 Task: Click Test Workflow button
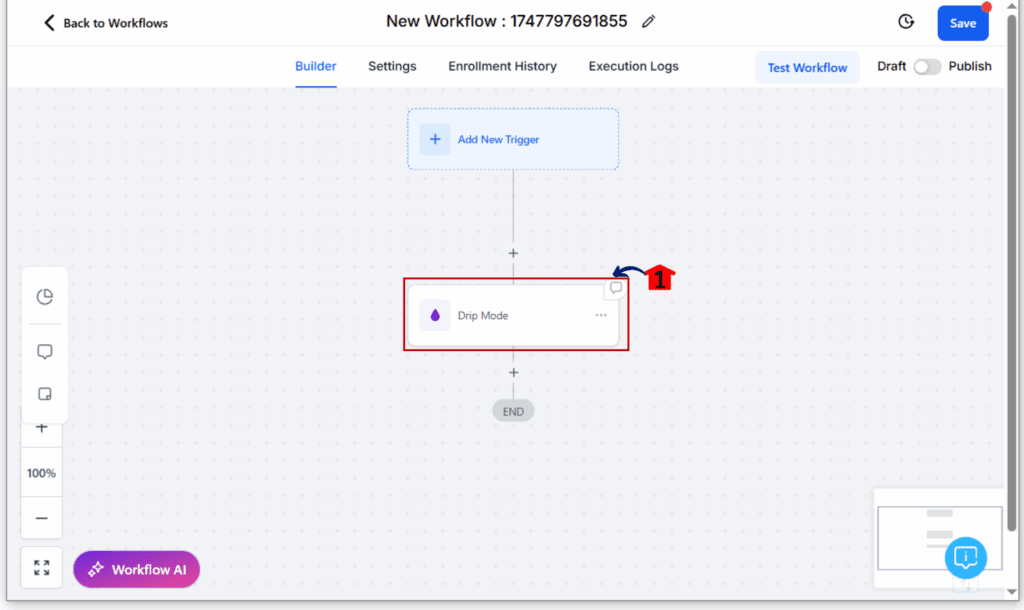(x=807, y=67)
